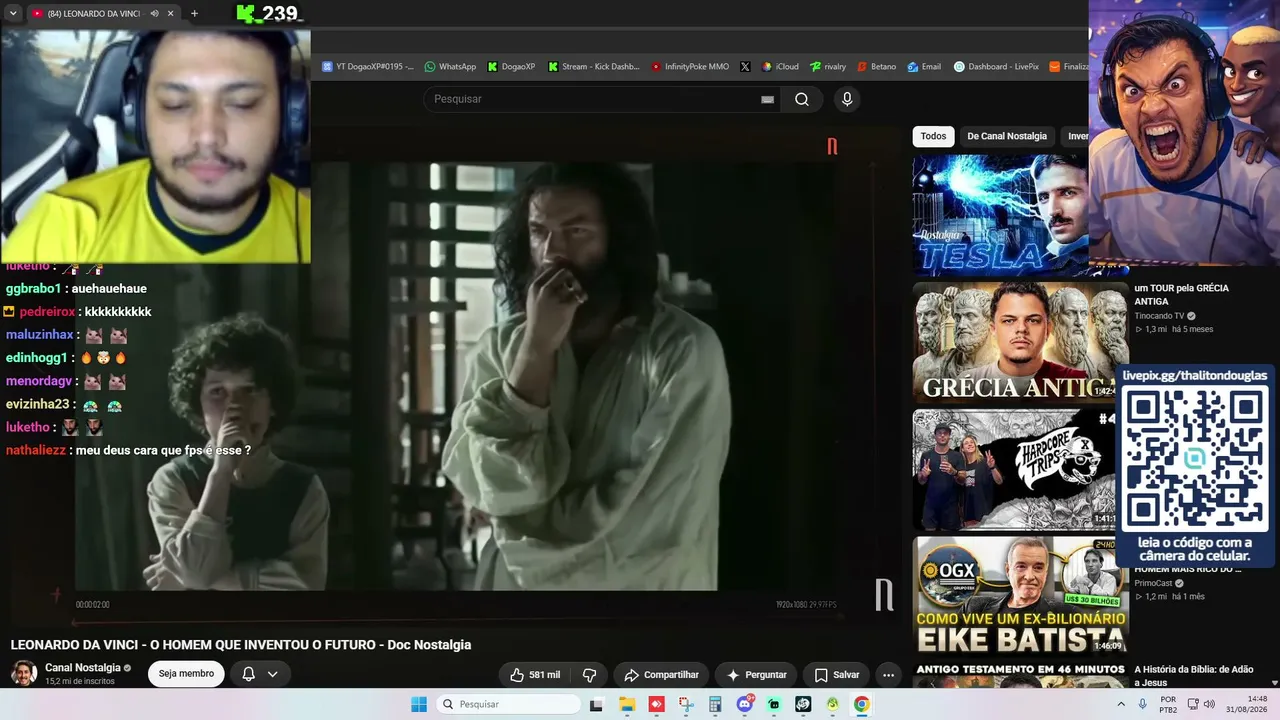Start voice search with the microphone icon
The image size is (1280, 720).
pos(847,99)
